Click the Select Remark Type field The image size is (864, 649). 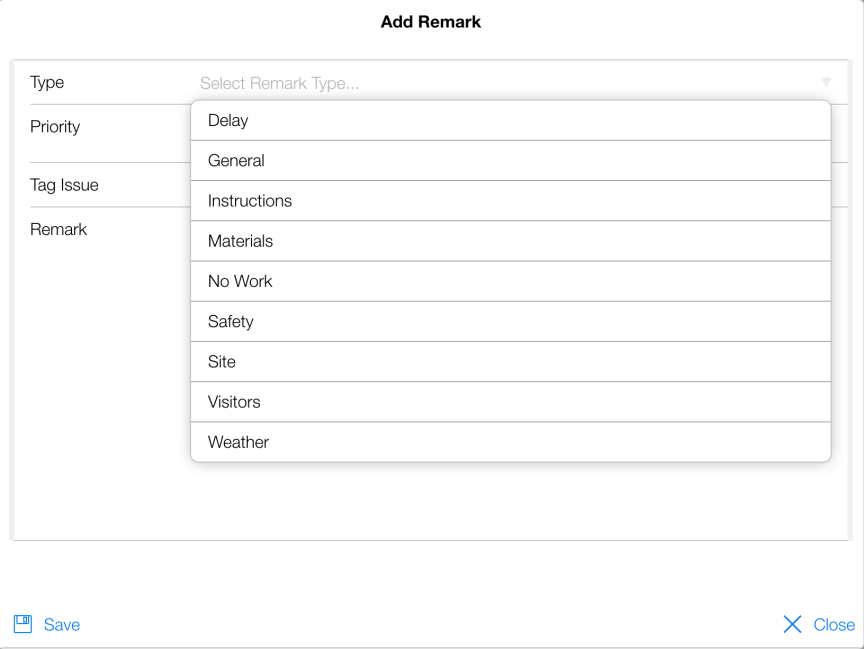[280, 83]
